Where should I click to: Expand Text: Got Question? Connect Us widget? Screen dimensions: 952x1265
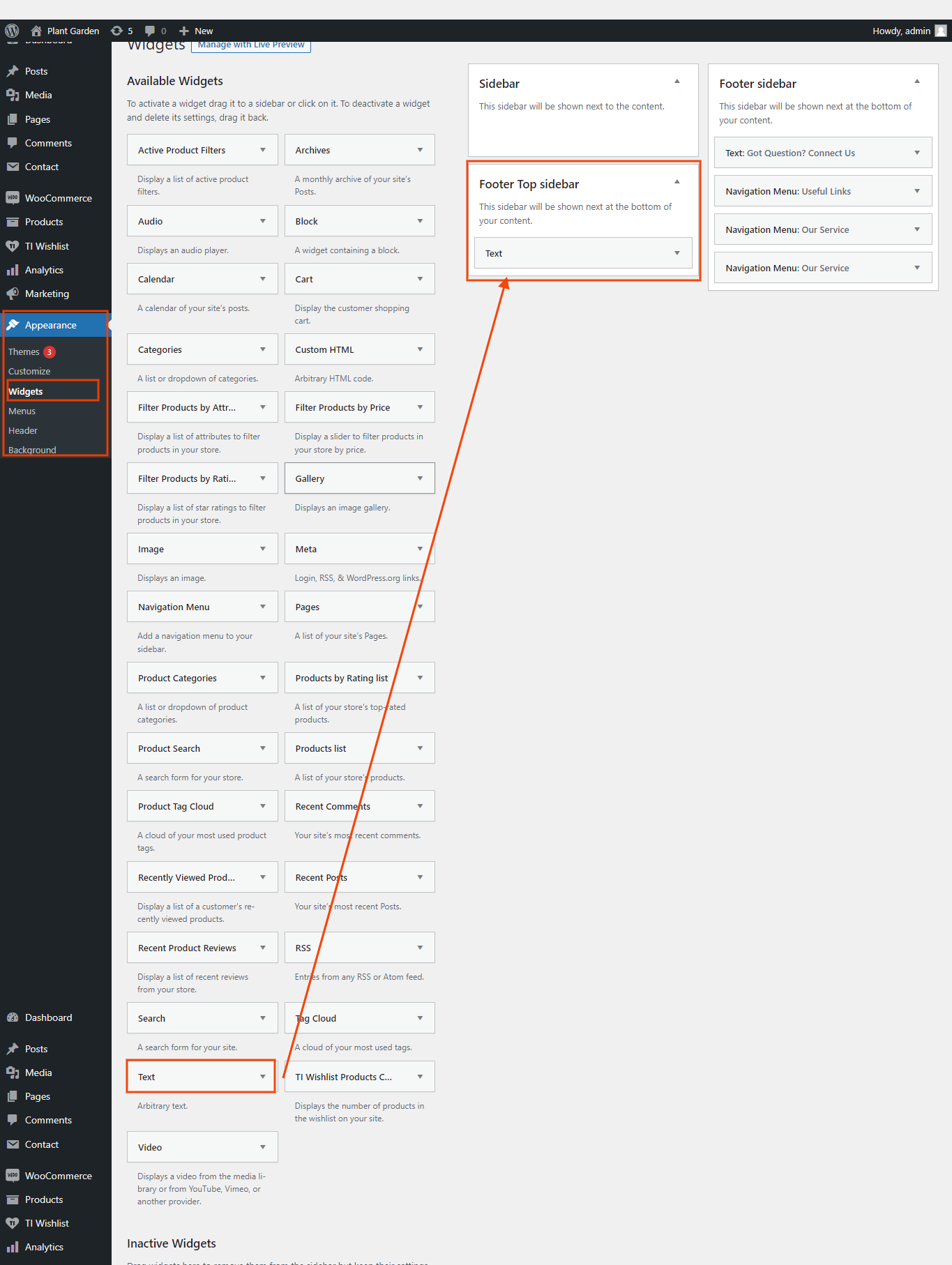916,153
